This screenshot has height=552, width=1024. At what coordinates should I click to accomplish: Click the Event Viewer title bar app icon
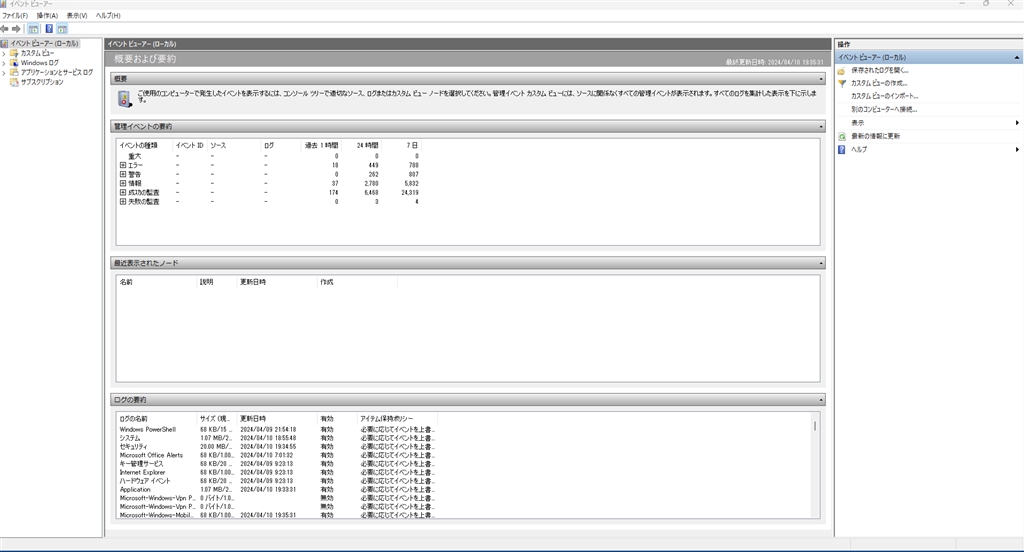pyautogui.click(x=4, y=4)
